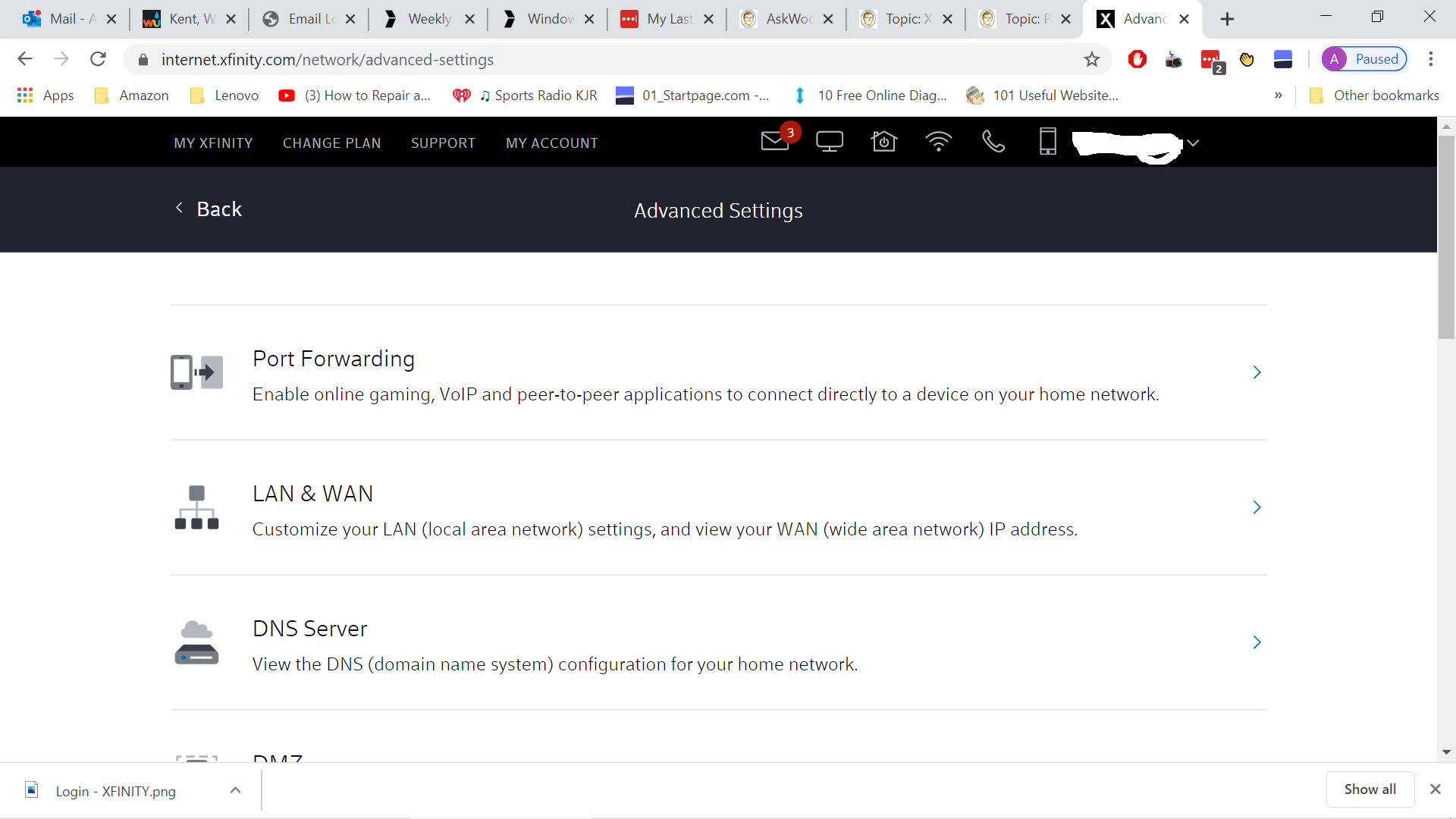
Task: Bookmark this page with the star icon
Action: pos(1091,59)
